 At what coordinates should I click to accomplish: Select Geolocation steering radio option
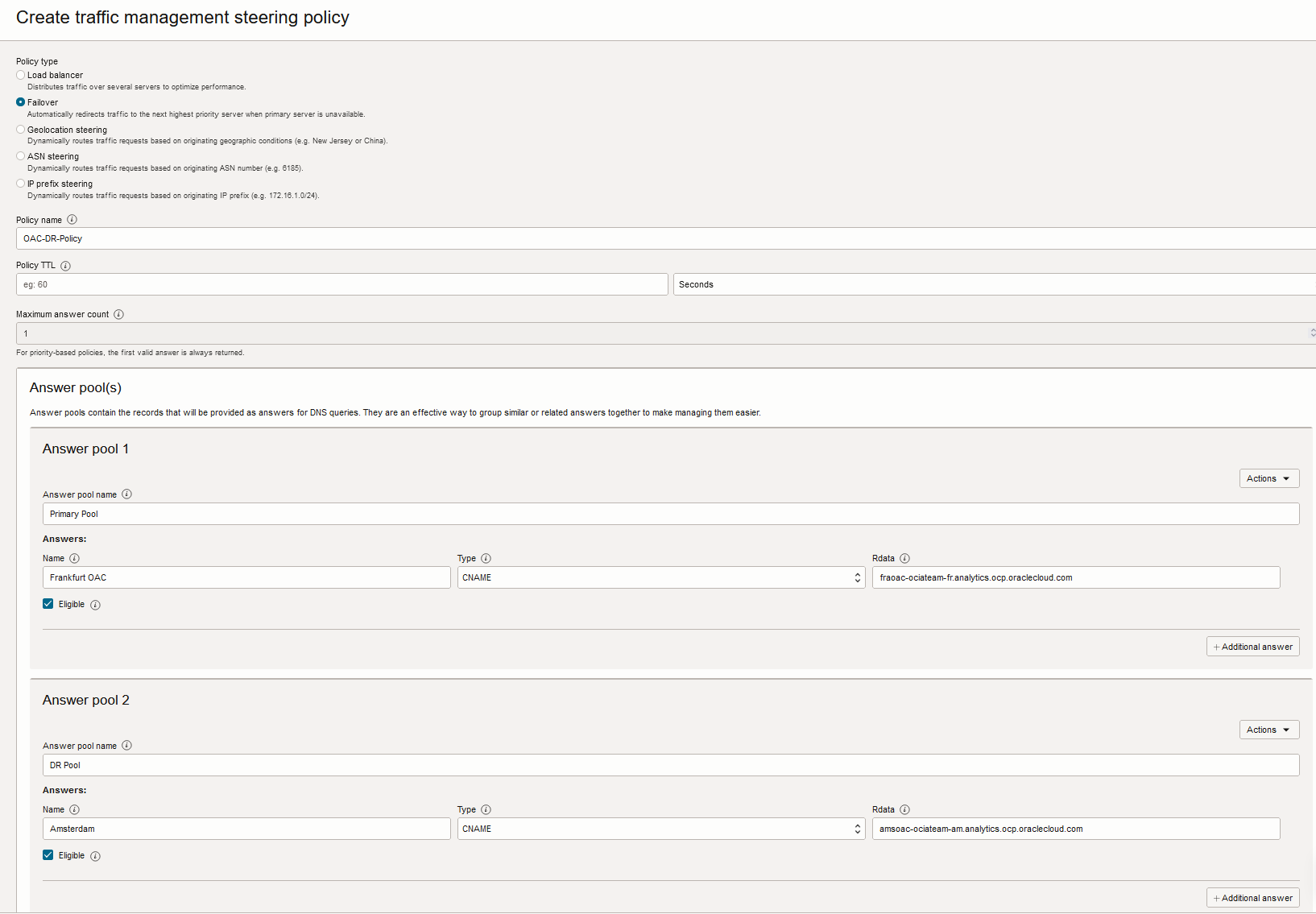(21, 130)
